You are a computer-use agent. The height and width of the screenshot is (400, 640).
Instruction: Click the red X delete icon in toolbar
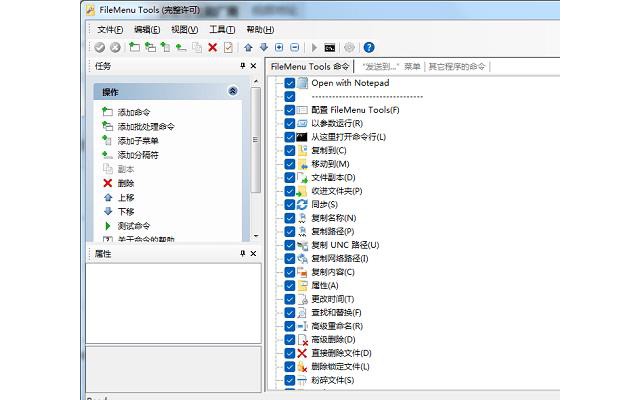tap(212, 47)
